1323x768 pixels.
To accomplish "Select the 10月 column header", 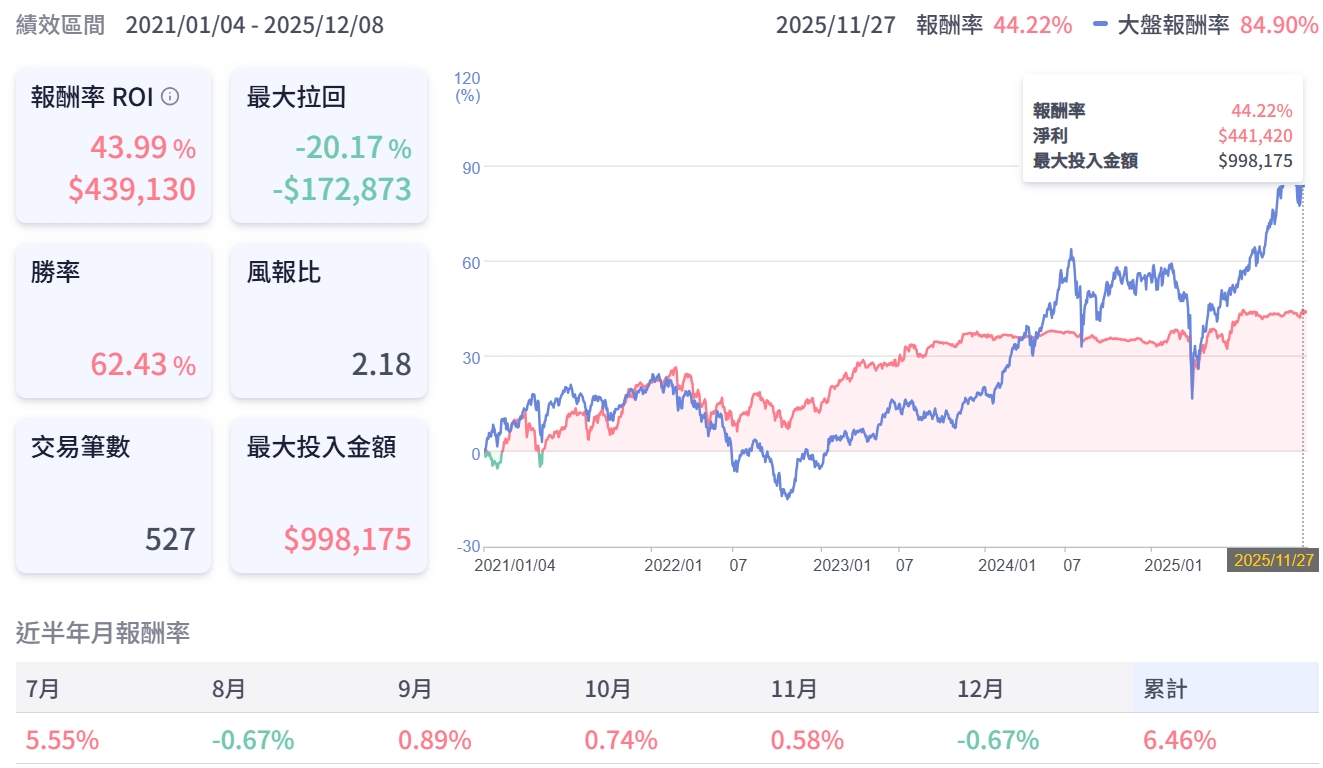I will coord(608,689).
